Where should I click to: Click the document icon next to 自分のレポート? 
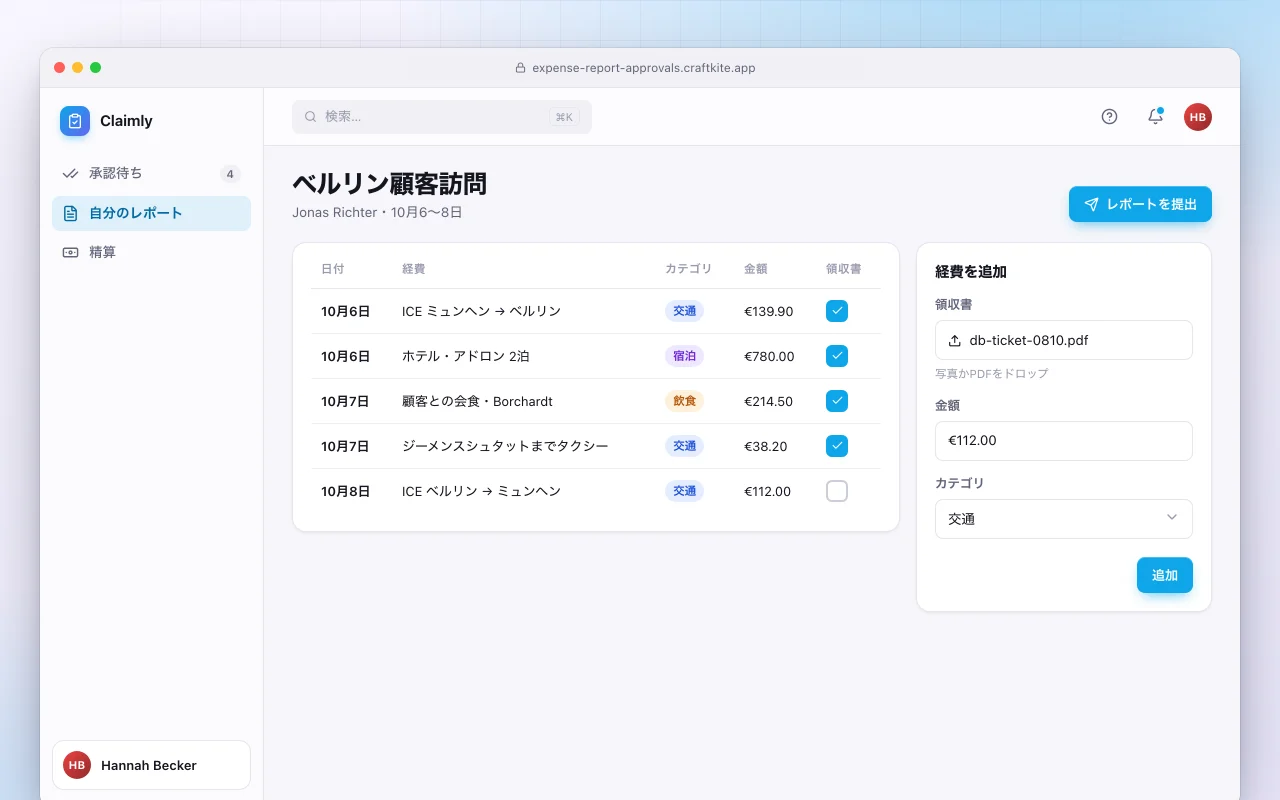coord(70,213)
